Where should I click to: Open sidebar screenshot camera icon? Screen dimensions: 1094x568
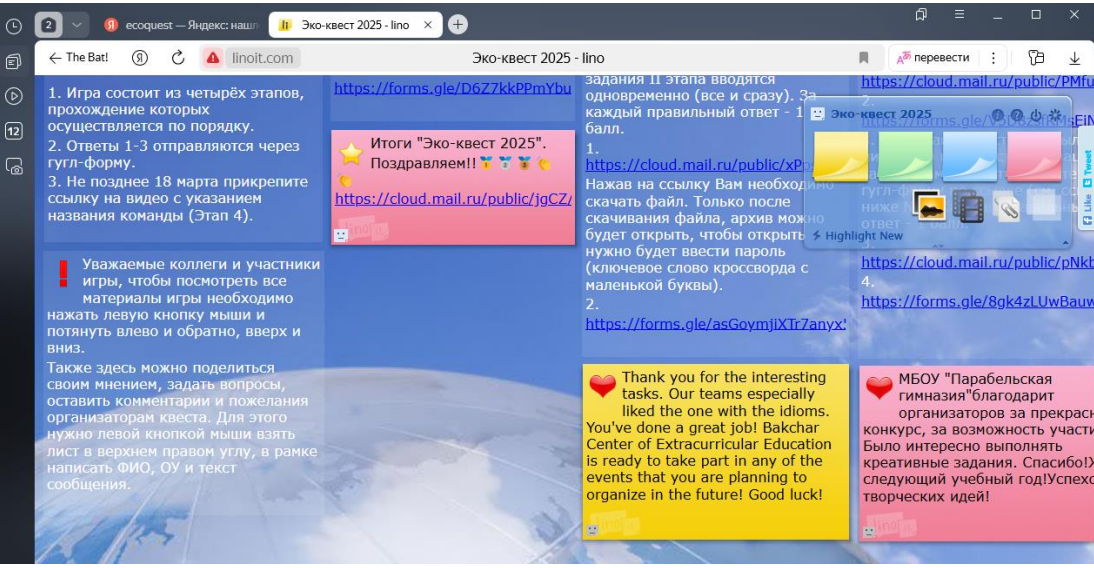click(14, 167)
